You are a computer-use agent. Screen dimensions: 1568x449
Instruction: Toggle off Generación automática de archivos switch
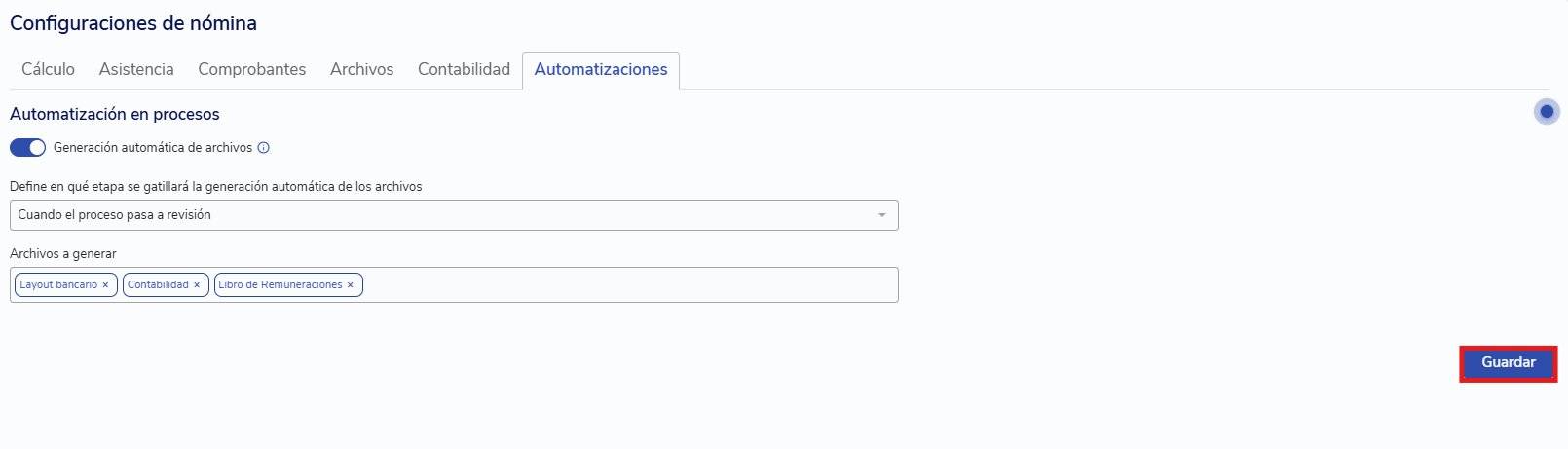27,148
